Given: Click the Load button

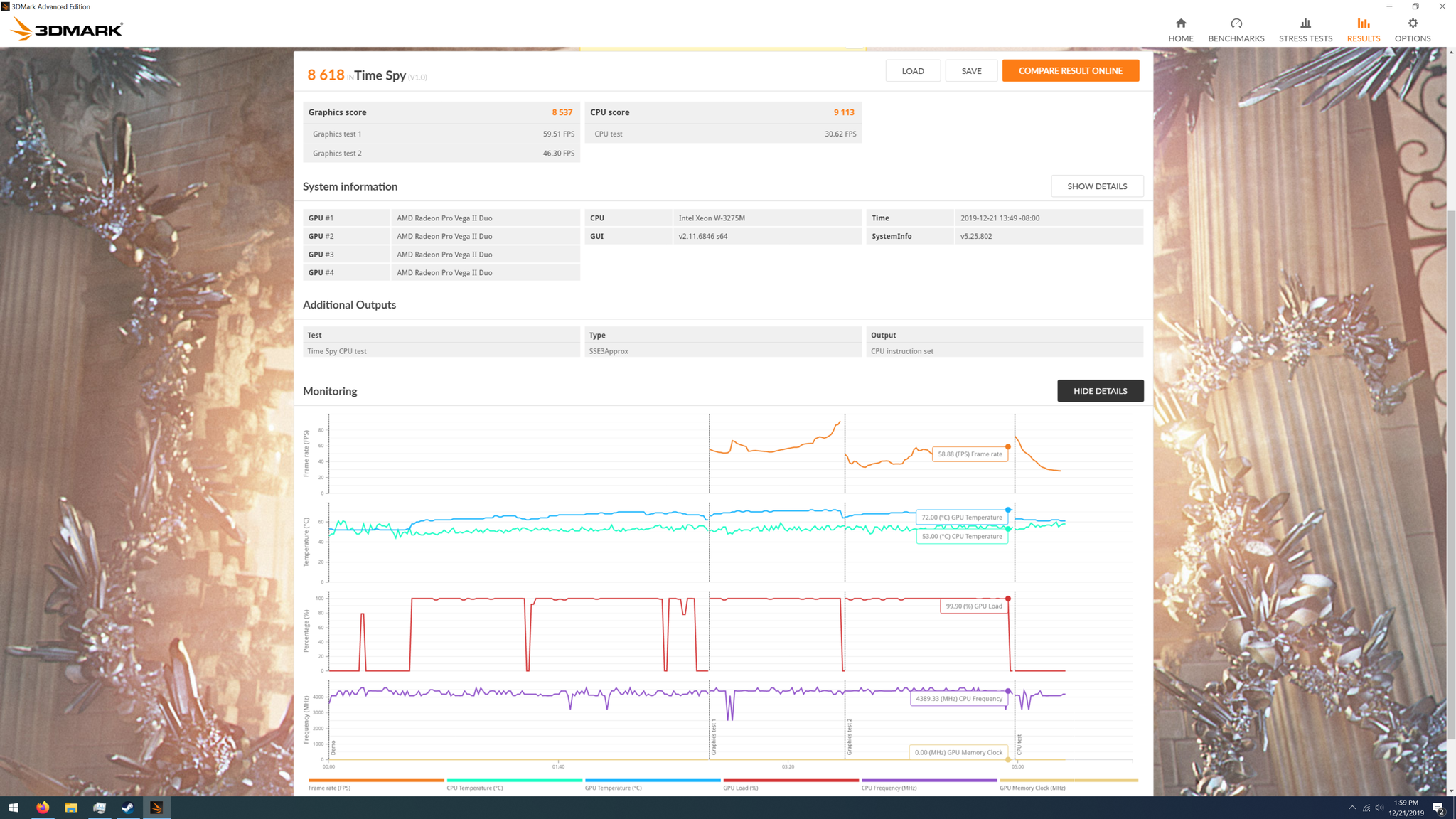Looking at the screenshot, I should (x=913, y=70).
